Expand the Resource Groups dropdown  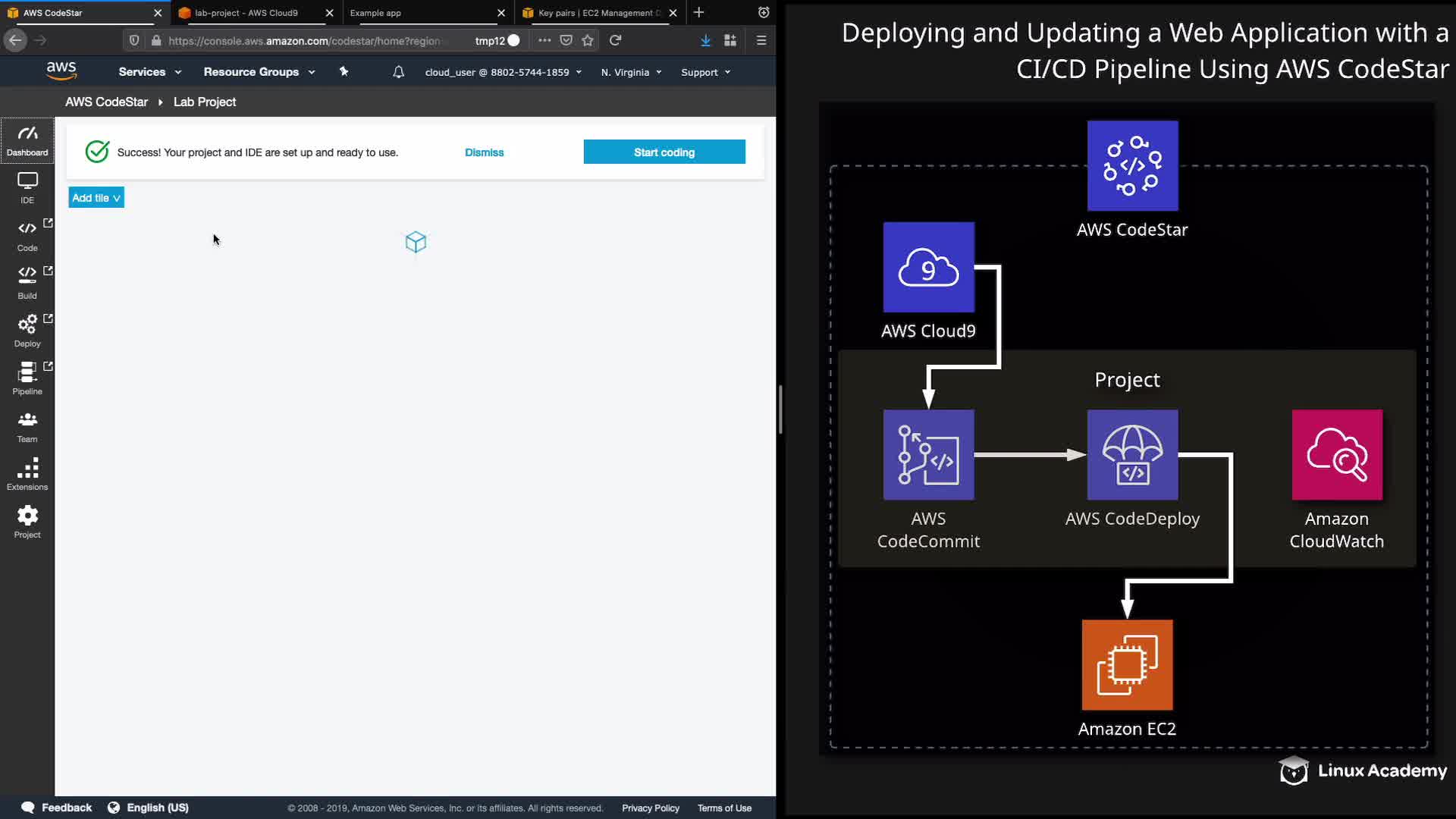point(259,72)
